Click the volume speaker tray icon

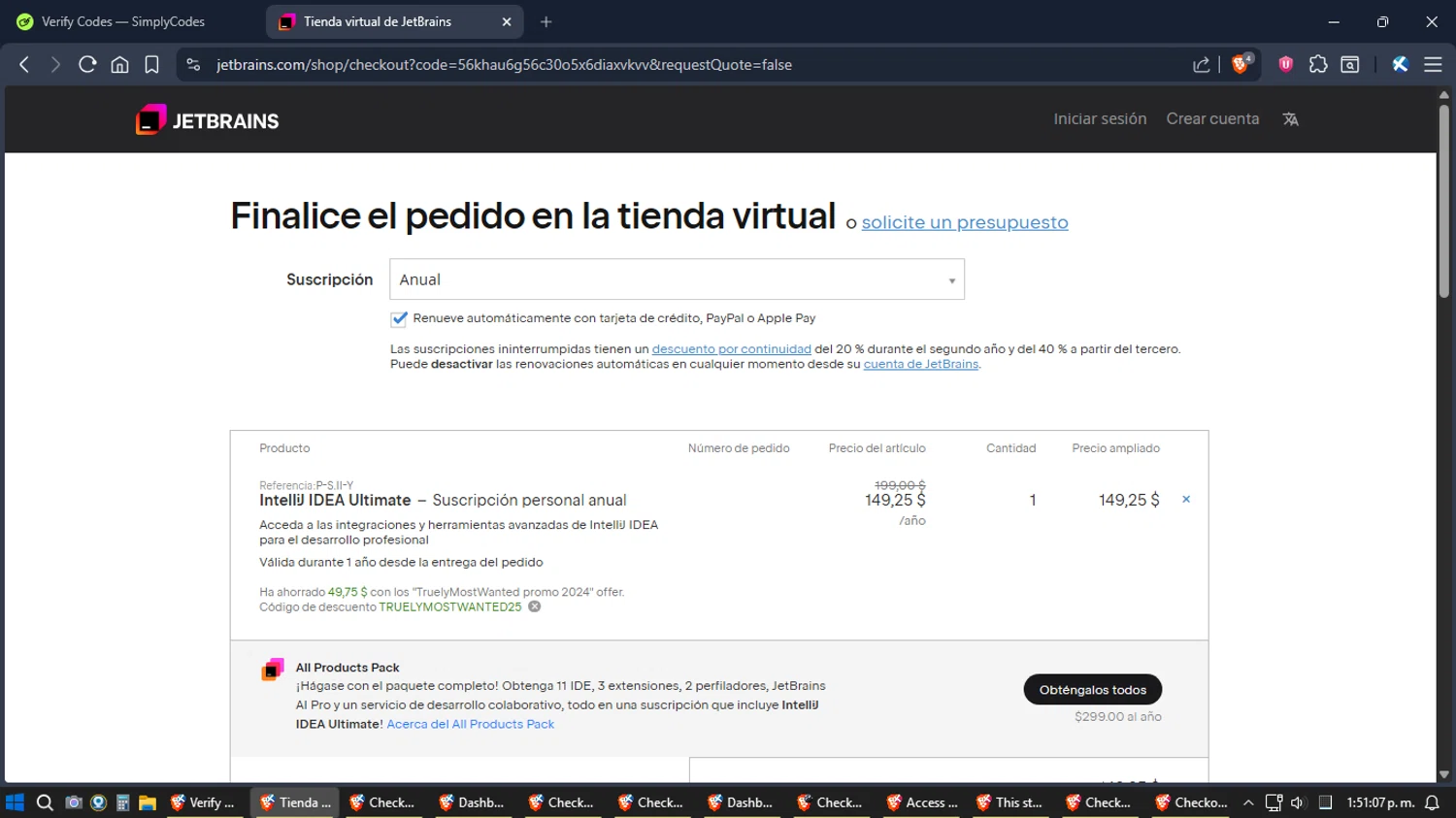point(1298,802)
